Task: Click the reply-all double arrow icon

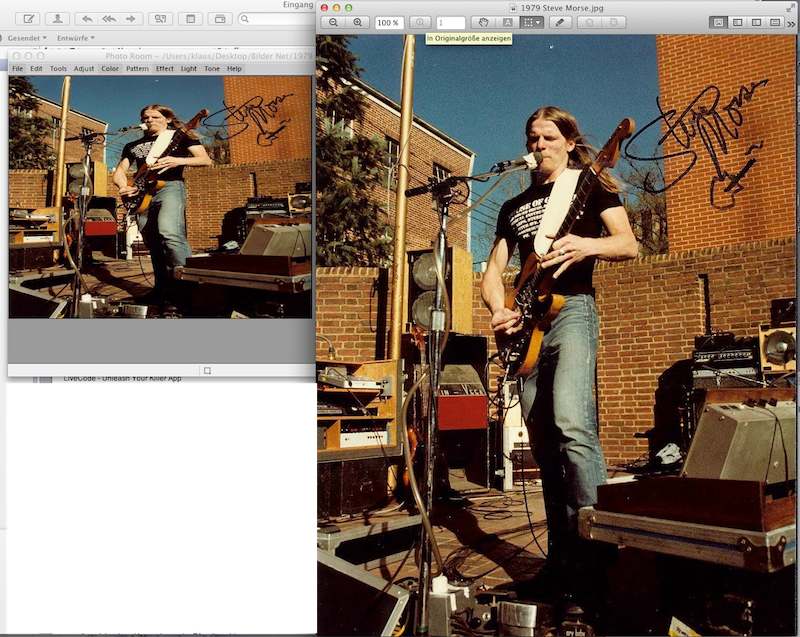Action: (x=109, y=19)
